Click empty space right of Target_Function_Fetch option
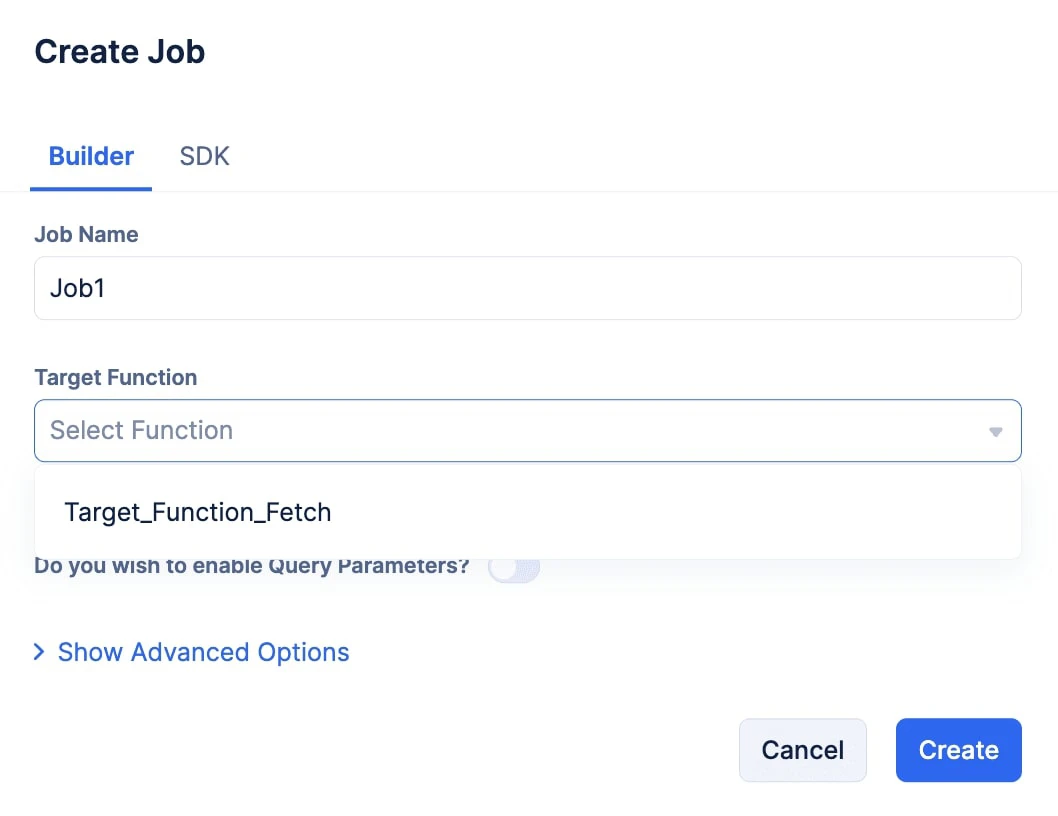Image resolution: width=1058 pixels, height=816 pixels. coord(675,512)
